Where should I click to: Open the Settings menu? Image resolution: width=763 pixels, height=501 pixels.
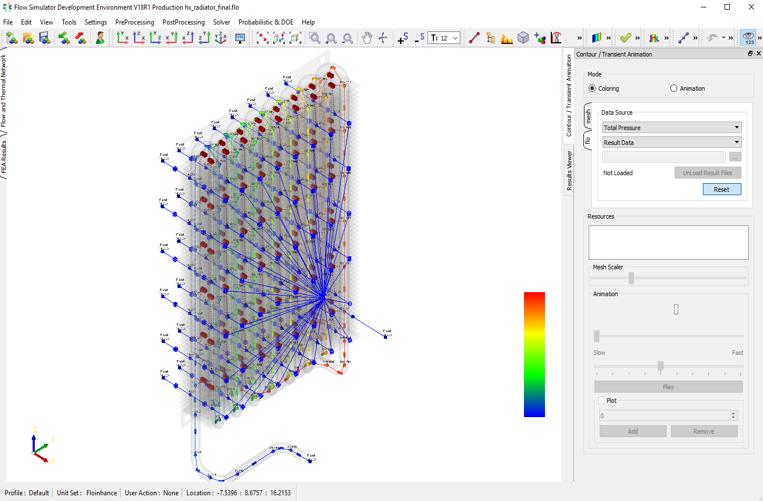[95, 22]
